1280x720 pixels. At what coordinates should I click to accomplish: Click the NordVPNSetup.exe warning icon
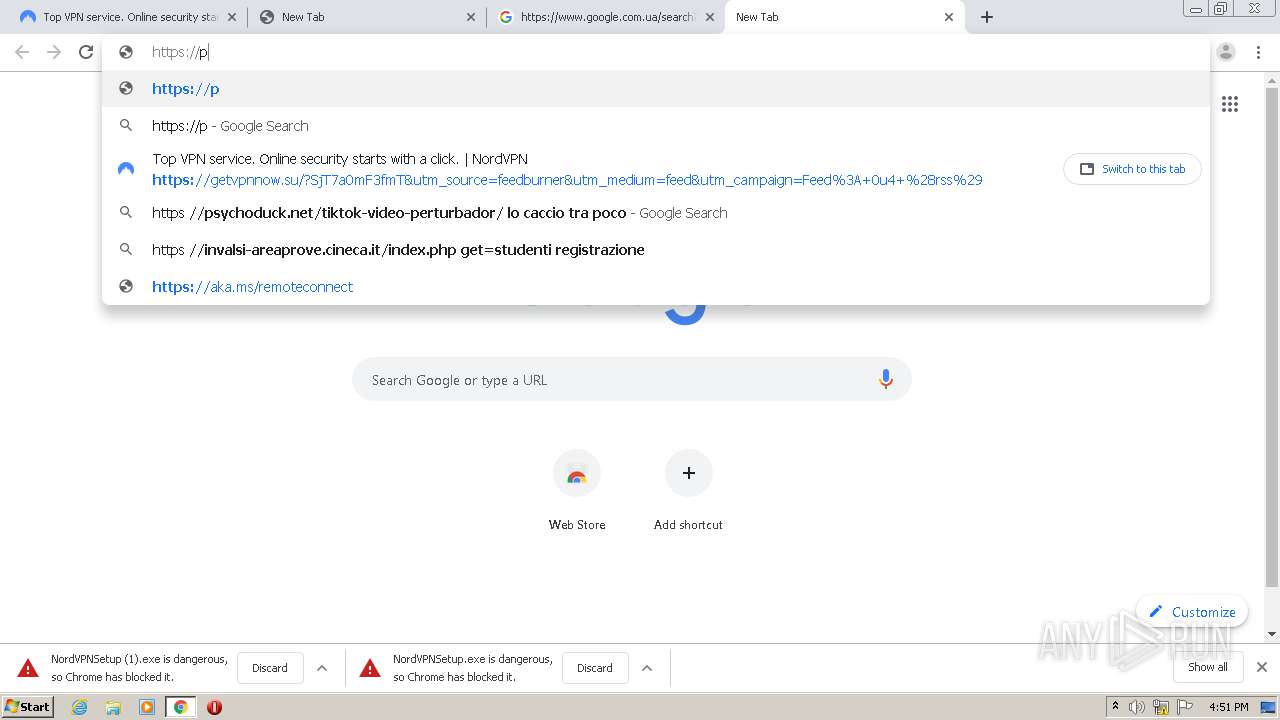click(370, 668)
